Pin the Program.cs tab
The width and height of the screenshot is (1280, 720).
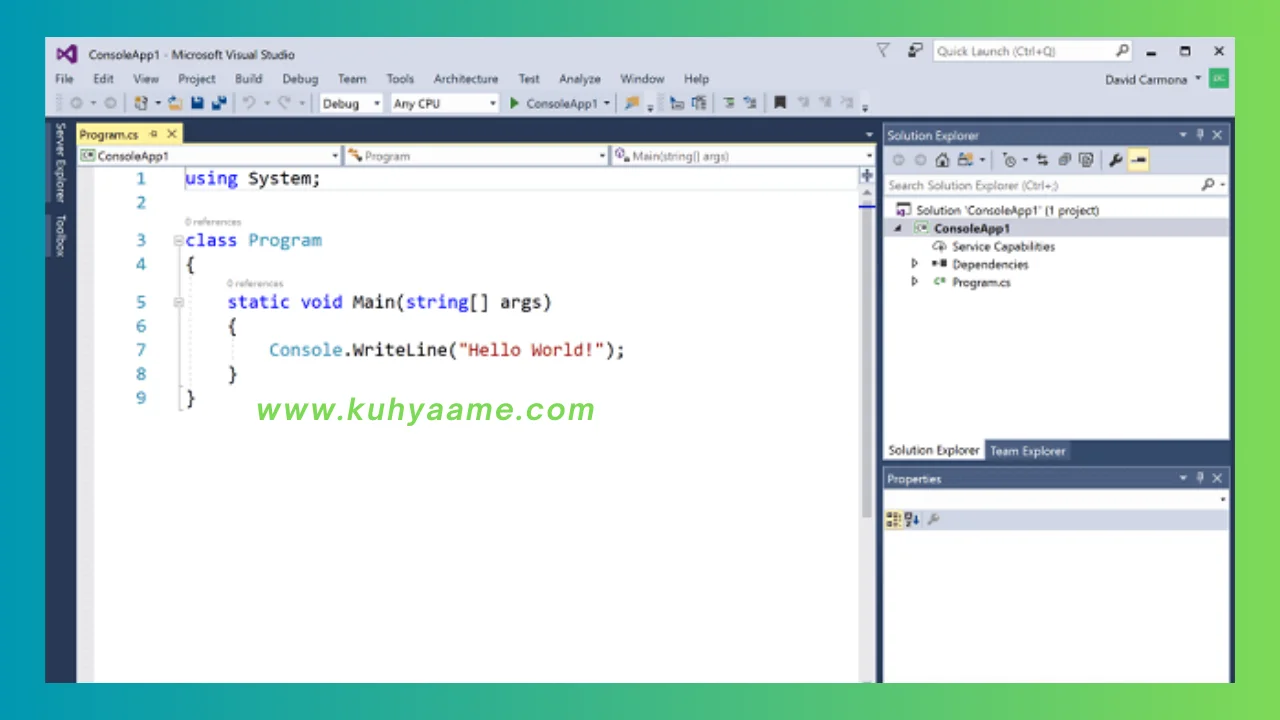click(x=154, y=134)
